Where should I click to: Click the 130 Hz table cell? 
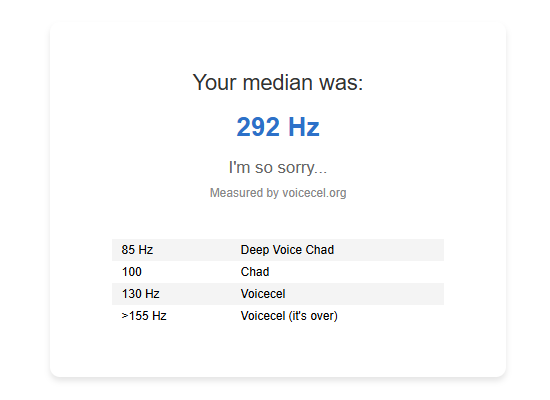coord(140,294)
